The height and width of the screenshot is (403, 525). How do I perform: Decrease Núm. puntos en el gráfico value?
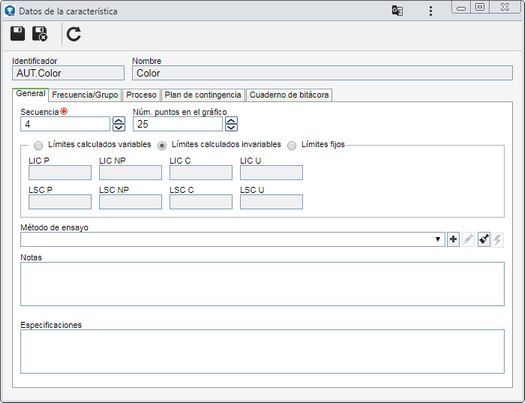click(x=231, y=128)
